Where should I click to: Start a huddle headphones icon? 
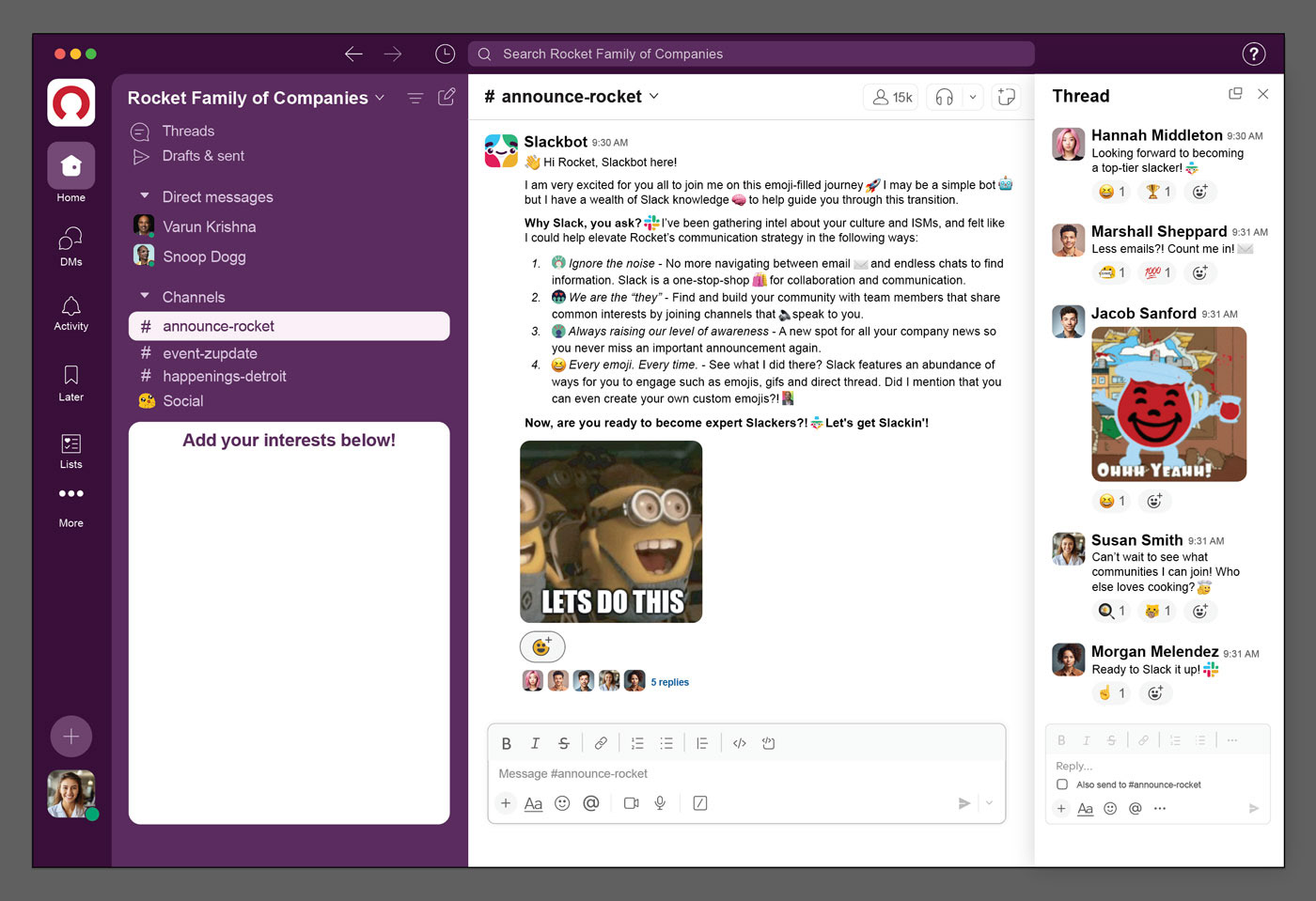point(945,97)
